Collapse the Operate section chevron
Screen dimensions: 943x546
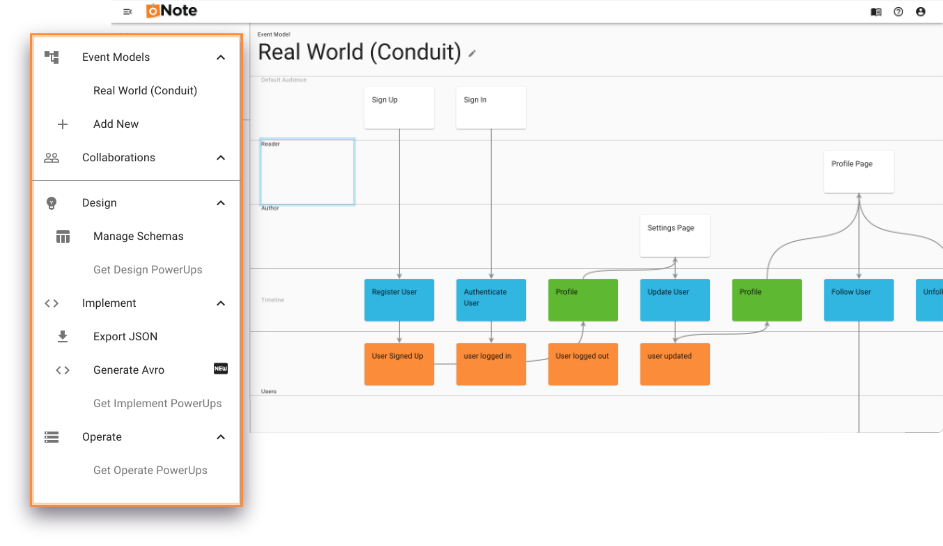[221, 437]
